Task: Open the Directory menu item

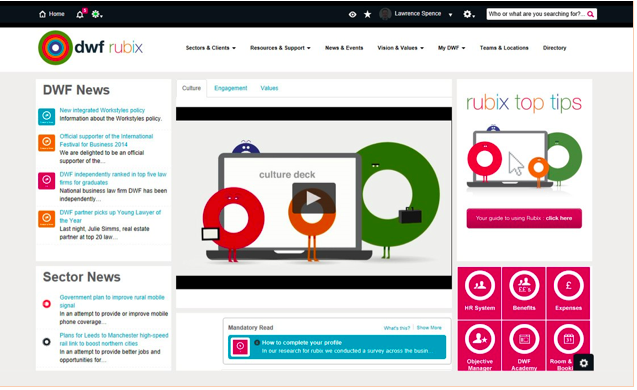Action: coord(555,48)
